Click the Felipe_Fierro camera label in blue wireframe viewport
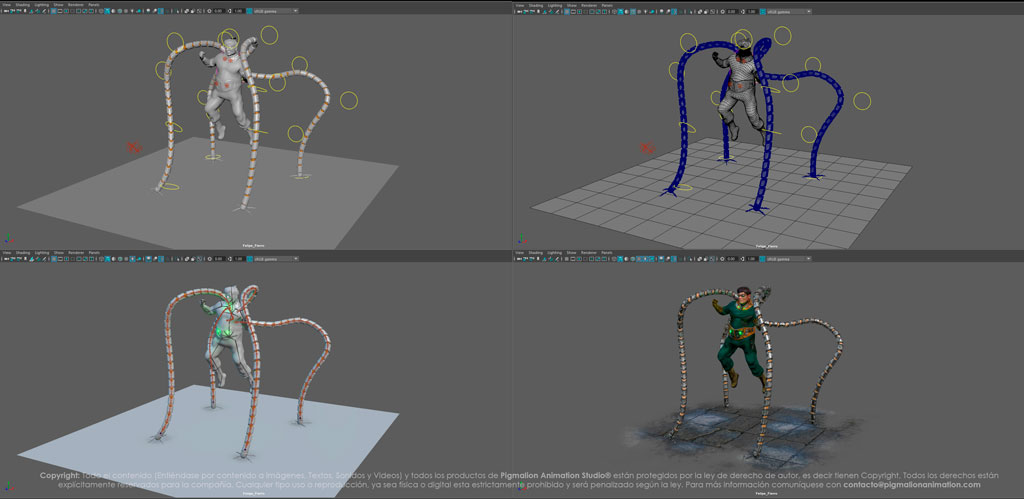Viewport: 1024px width, 499px height. [x=766, y=246]
